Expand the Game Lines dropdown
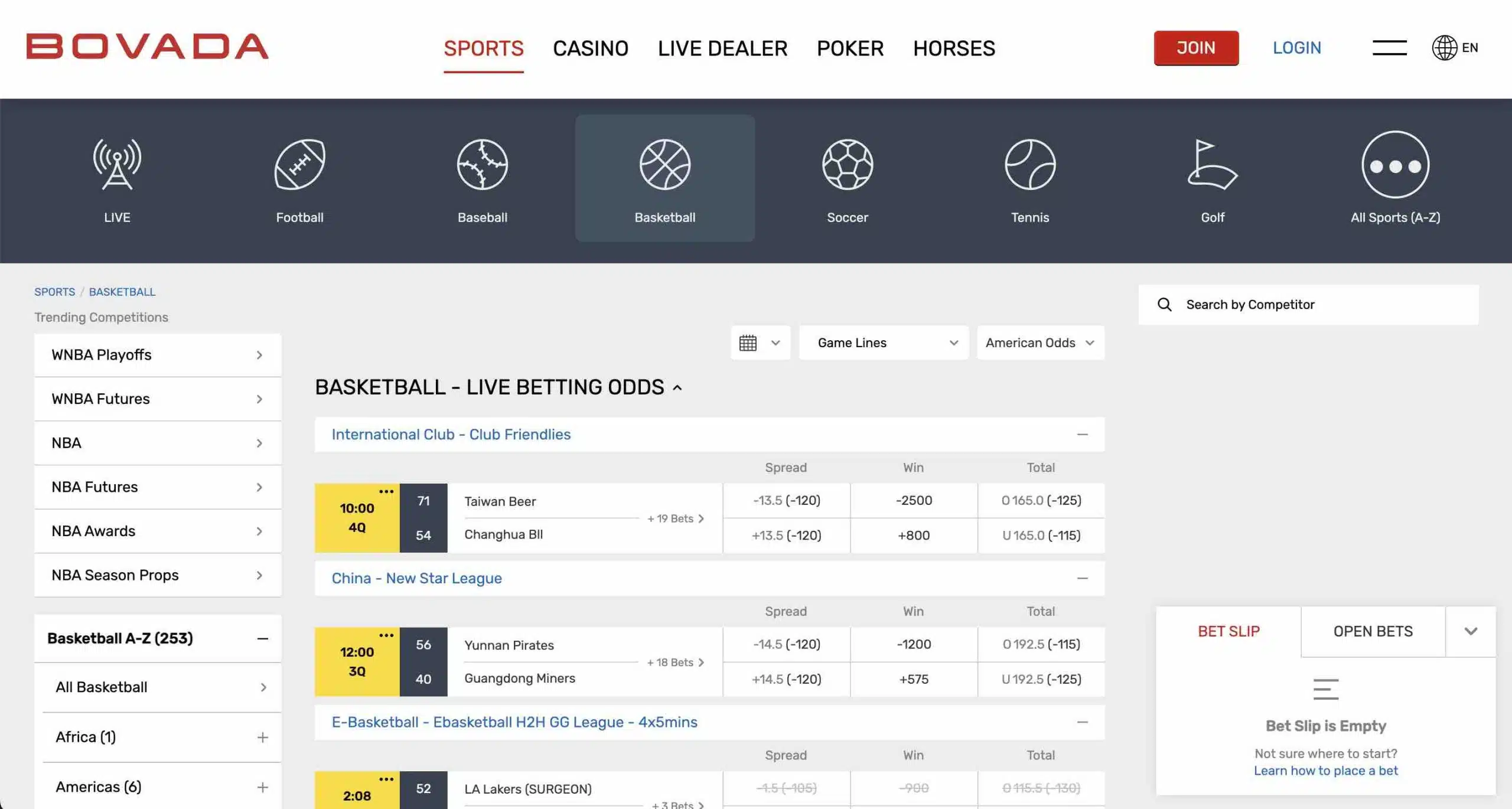 point(884,342)
